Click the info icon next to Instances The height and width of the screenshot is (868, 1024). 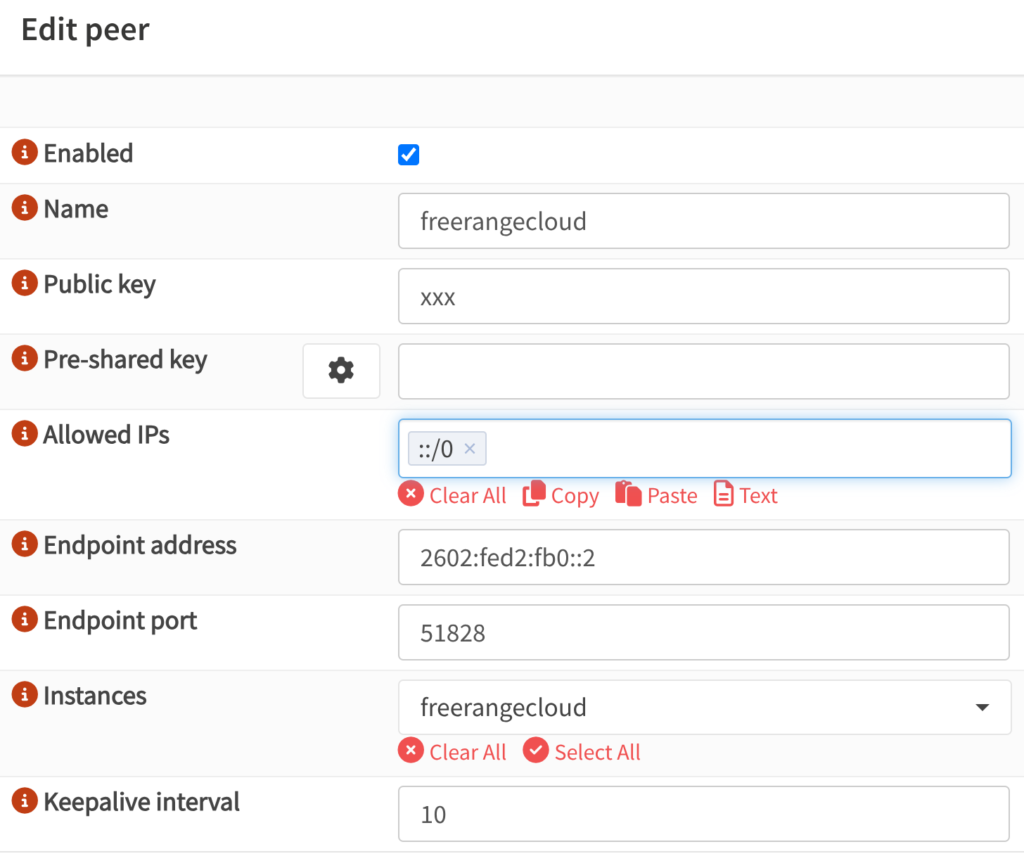(x=24, y=695)
